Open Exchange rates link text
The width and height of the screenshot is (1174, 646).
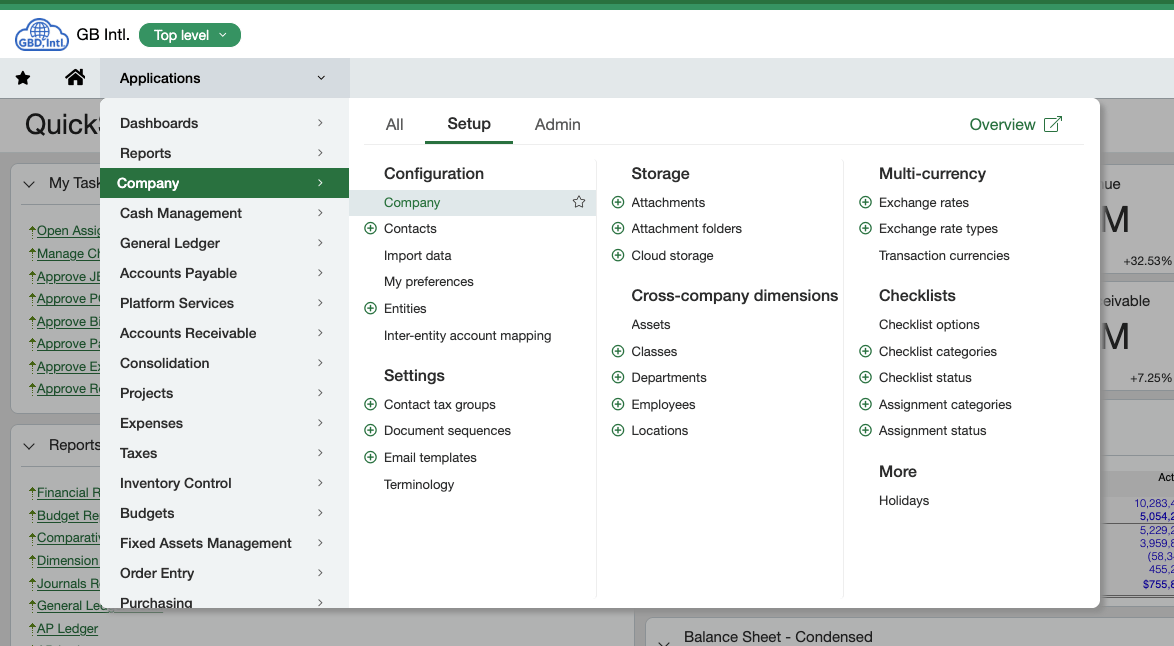tap(924, 202)
